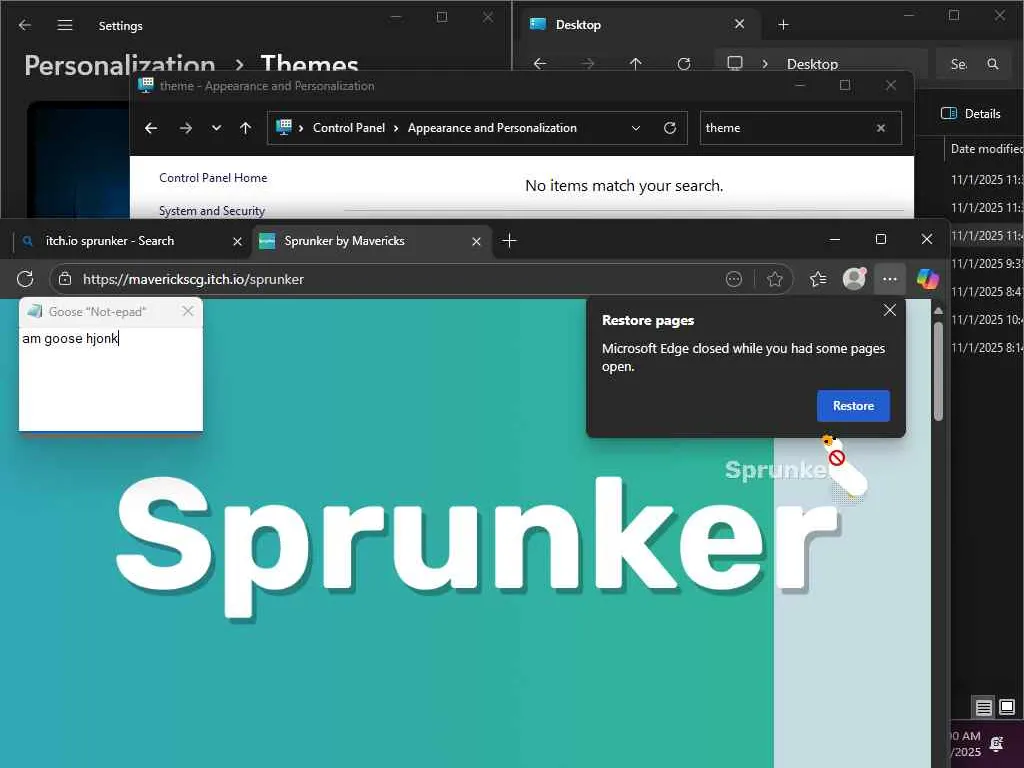Click Appearance and Personalization breadcrumb

pos(492,128)
